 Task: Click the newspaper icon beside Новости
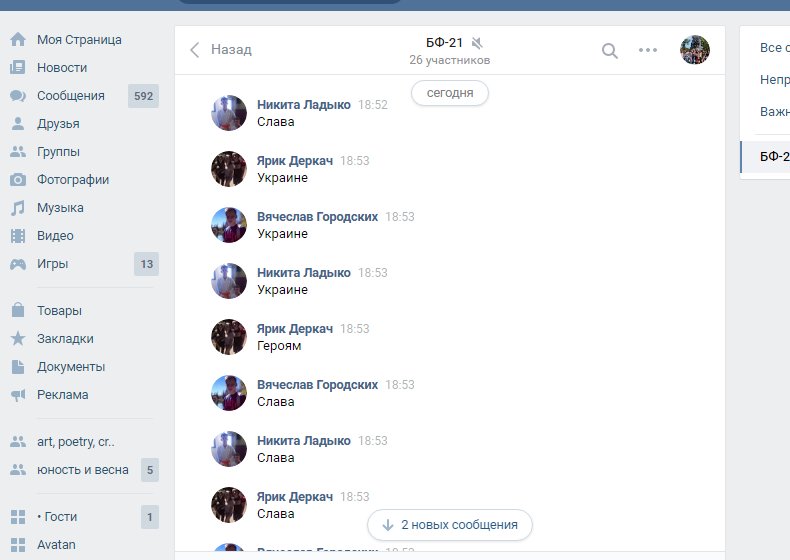point(18,68)
